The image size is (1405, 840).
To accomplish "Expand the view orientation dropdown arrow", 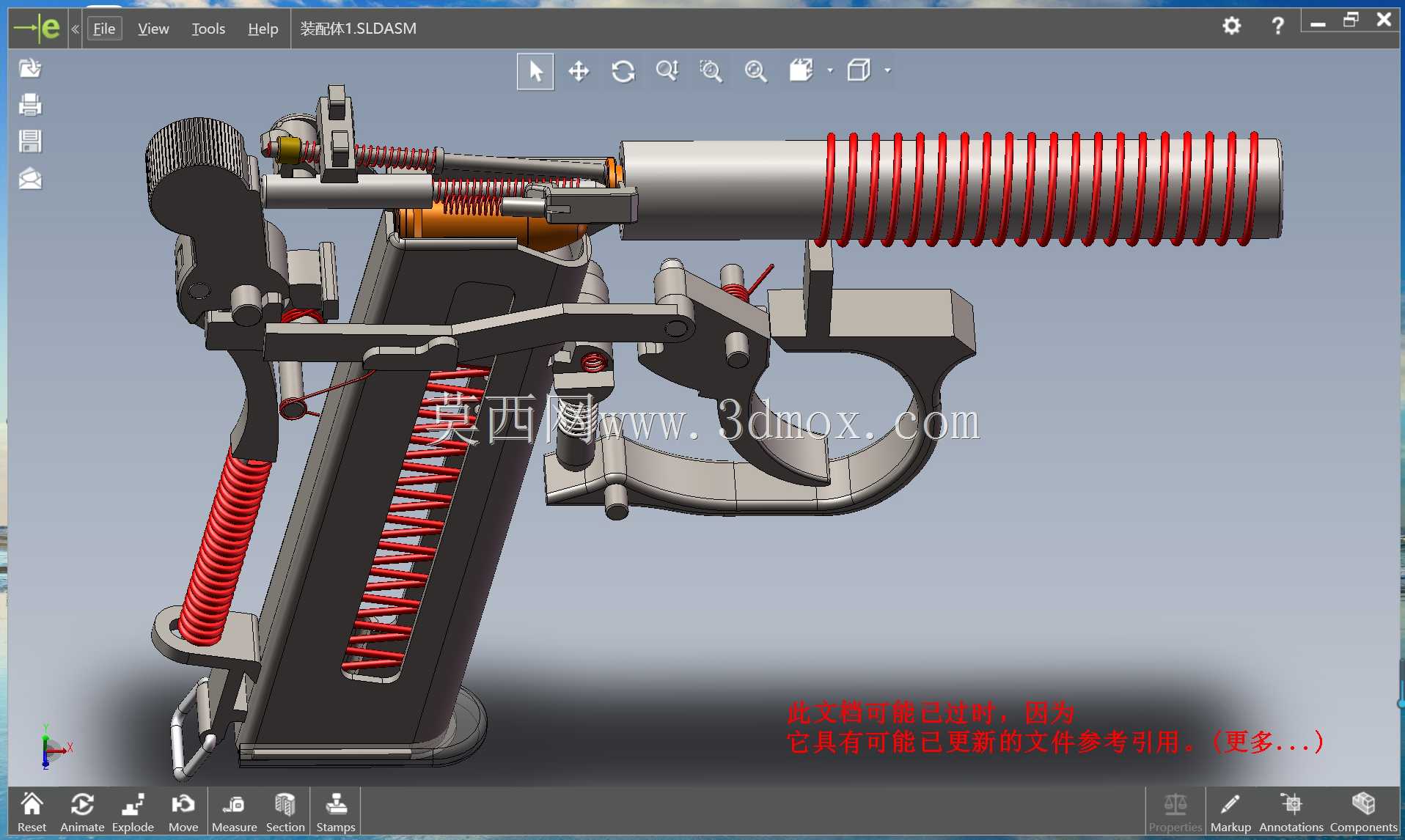I will [830, 70].
